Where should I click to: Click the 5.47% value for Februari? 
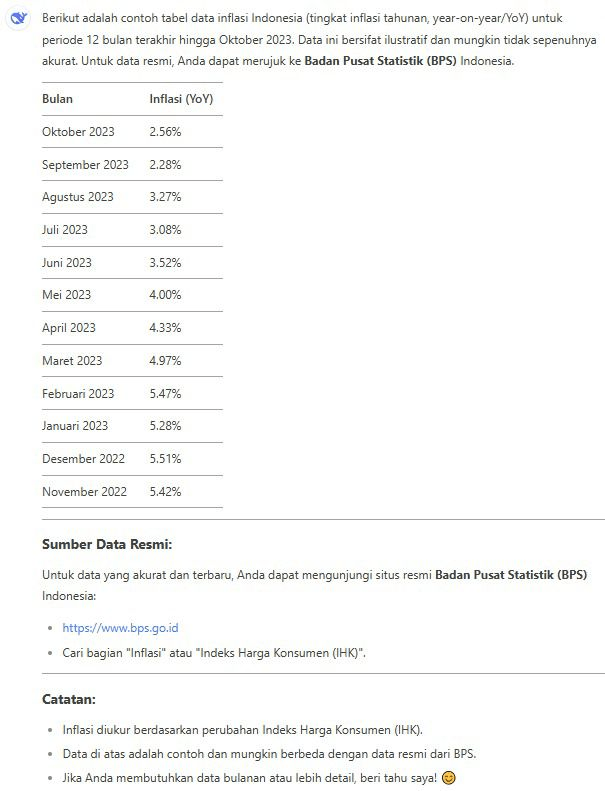click(165, 394)
